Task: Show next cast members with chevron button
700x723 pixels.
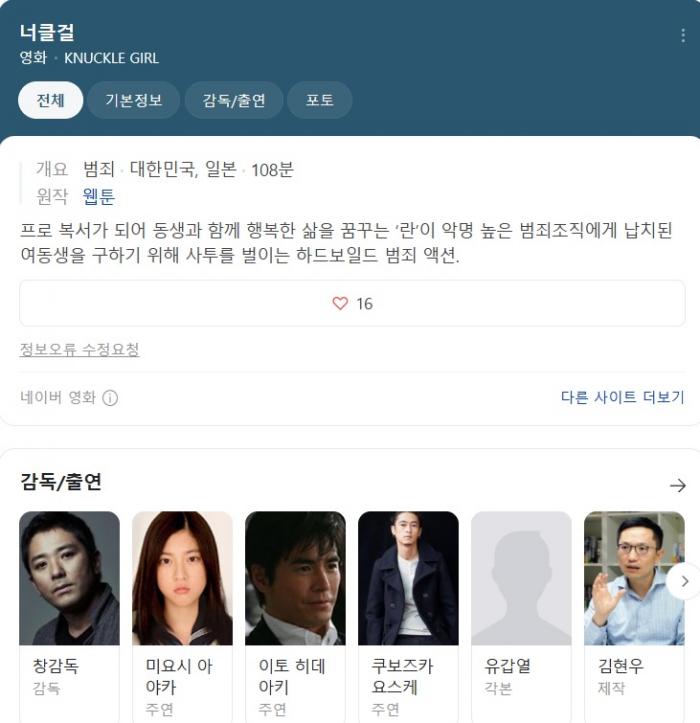Action: click(x=685, y=581)
